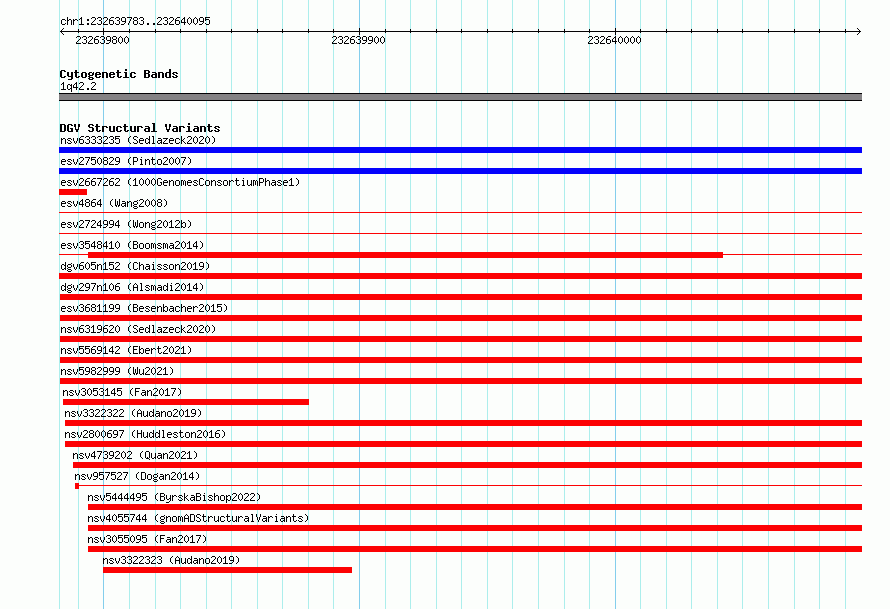Click the right arrow at ruler end
This screenshot has height=609, width=890.
(x=858, y=31)
